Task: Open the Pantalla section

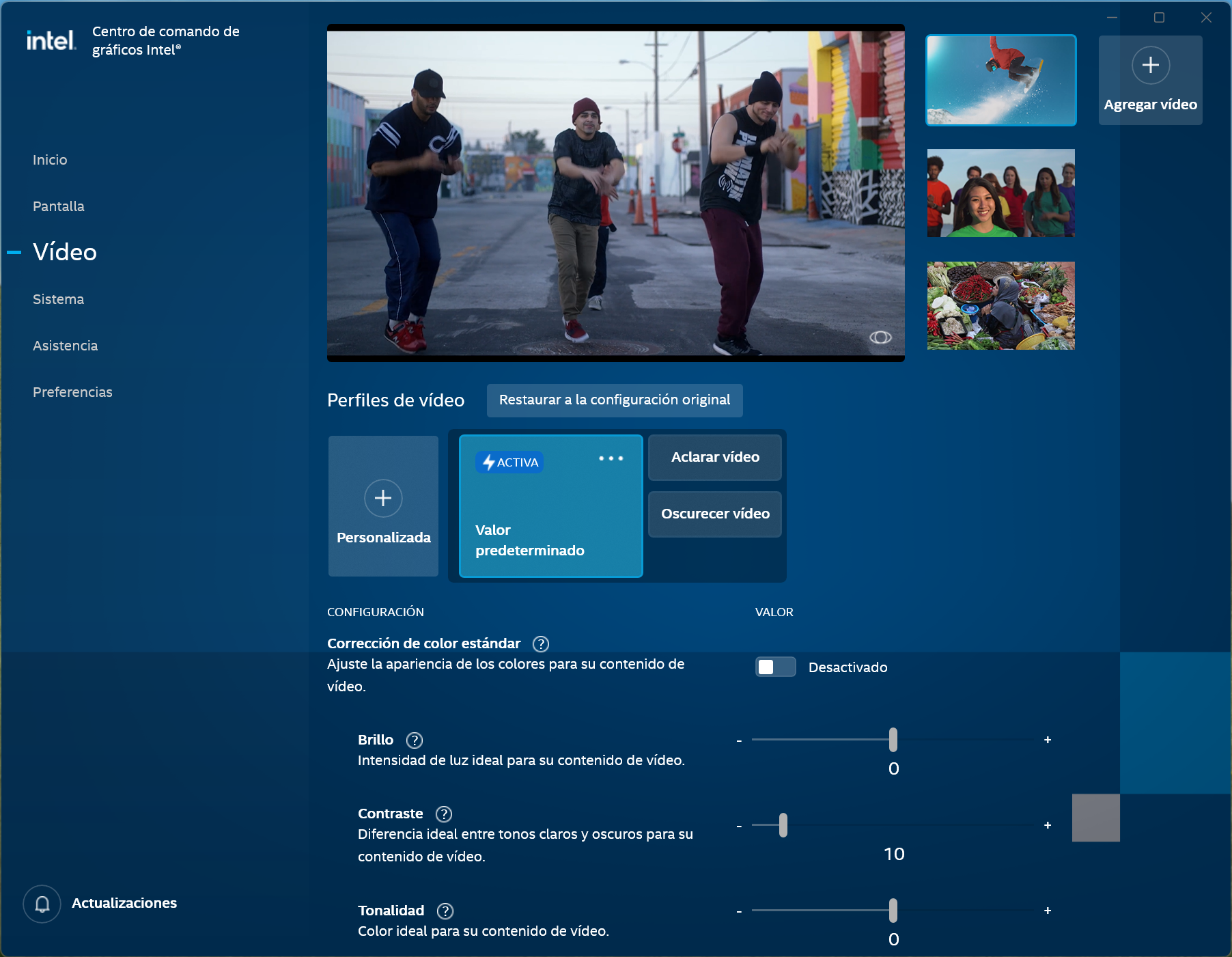Action: tap(59, 206)
